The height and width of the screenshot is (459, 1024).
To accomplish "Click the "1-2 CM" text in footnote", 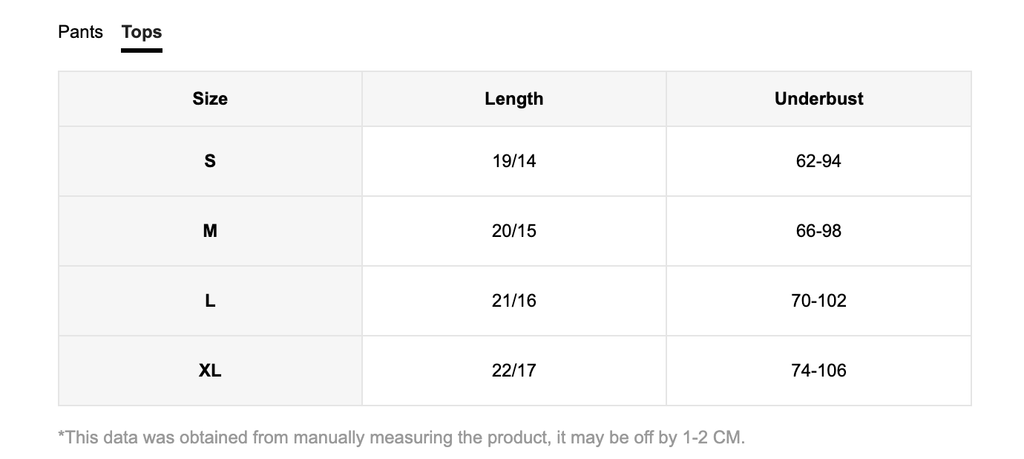I will (713, 437).
